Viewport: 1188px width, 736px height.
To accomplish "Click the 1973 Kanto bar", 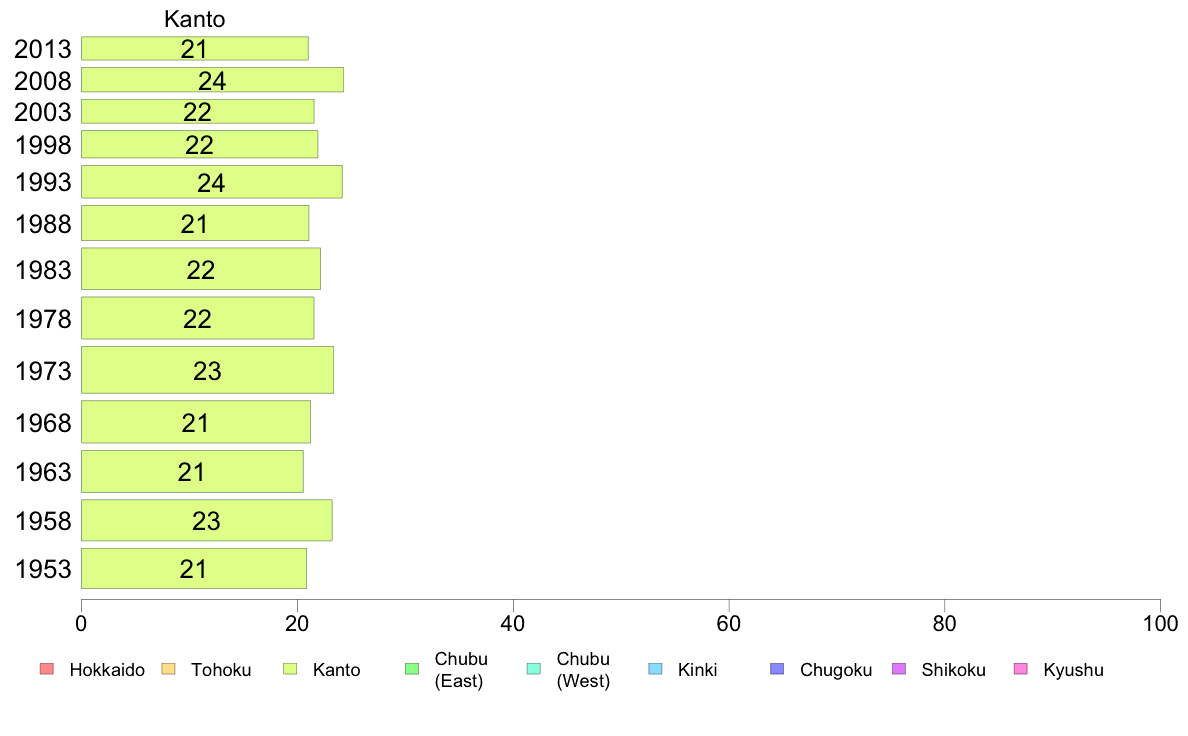I will click(208, 370).
